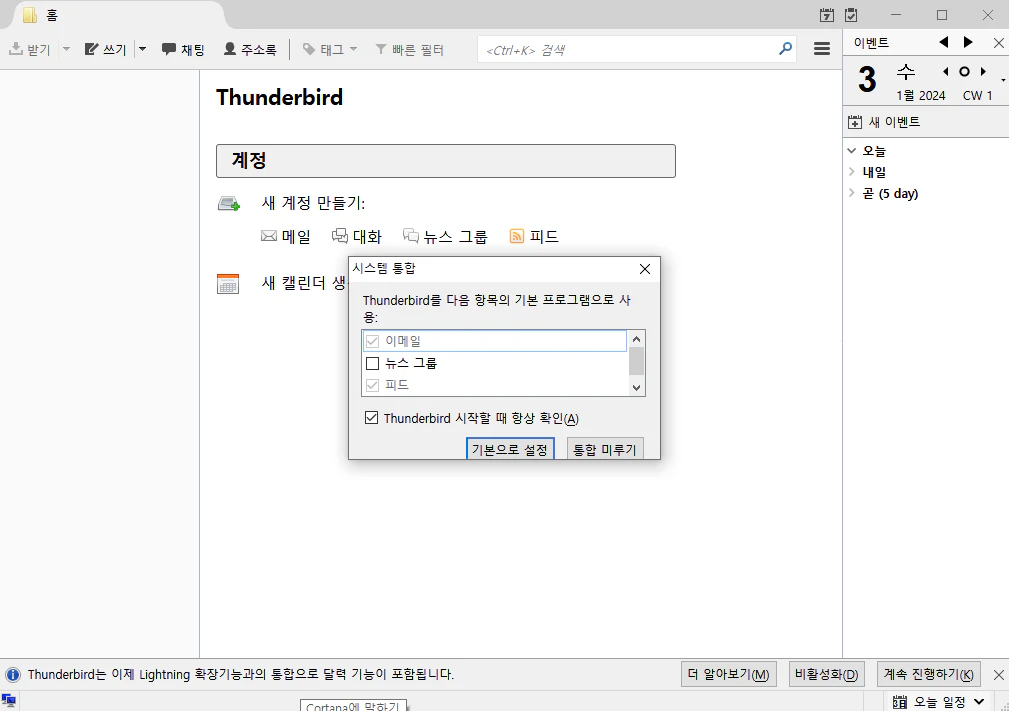Jump to today circle icon
This screenshot has width=1009, height=711.
pos(964,71)
